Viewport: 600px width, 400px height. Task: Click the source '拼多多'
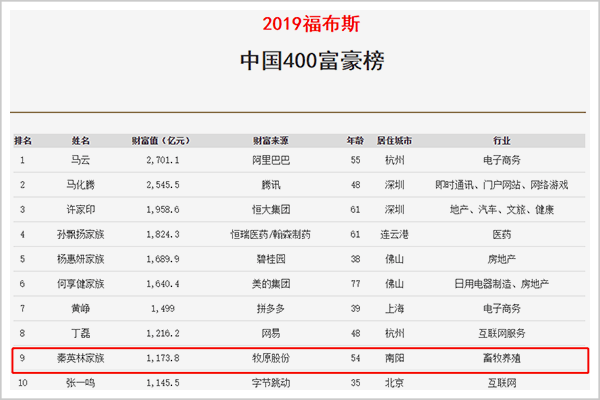tap(271, 308)
